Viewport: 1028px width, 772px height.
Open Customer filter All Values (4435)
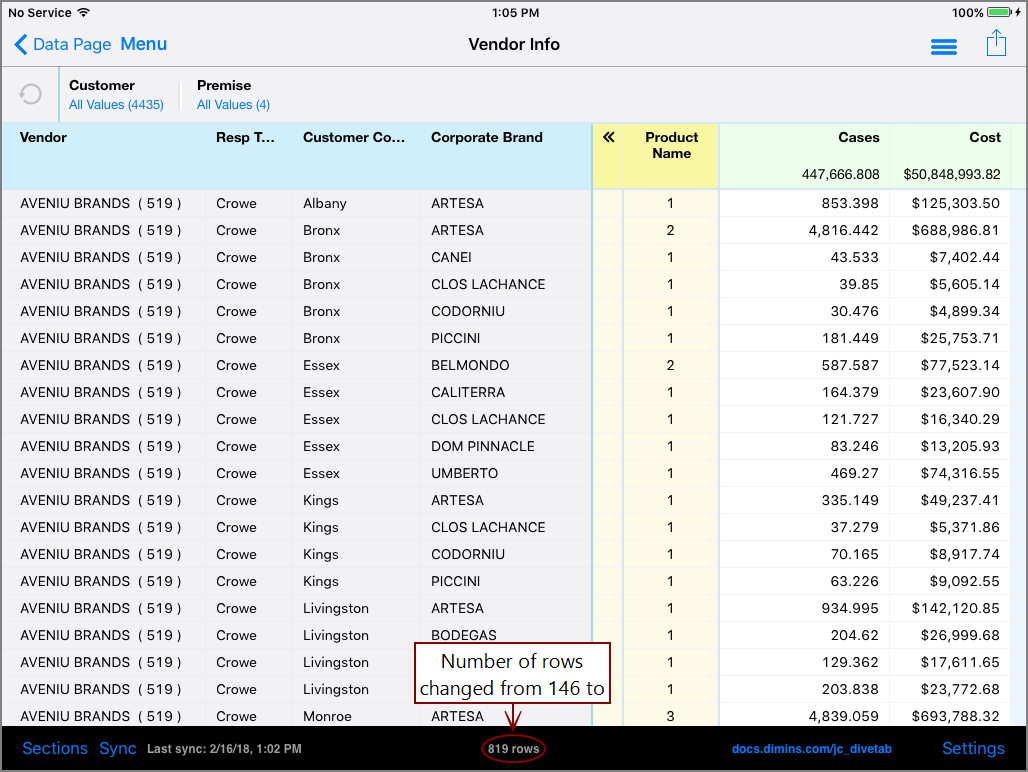tap(116, 105)
